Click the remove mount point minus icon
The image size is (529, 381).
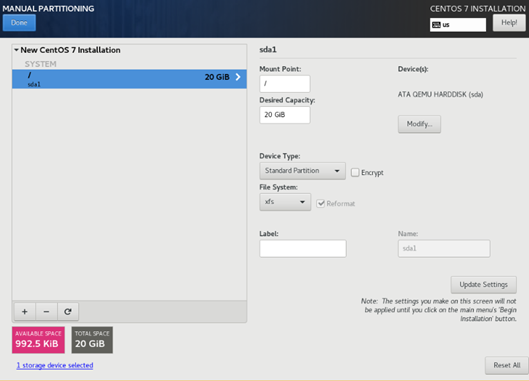pos(46,311)
